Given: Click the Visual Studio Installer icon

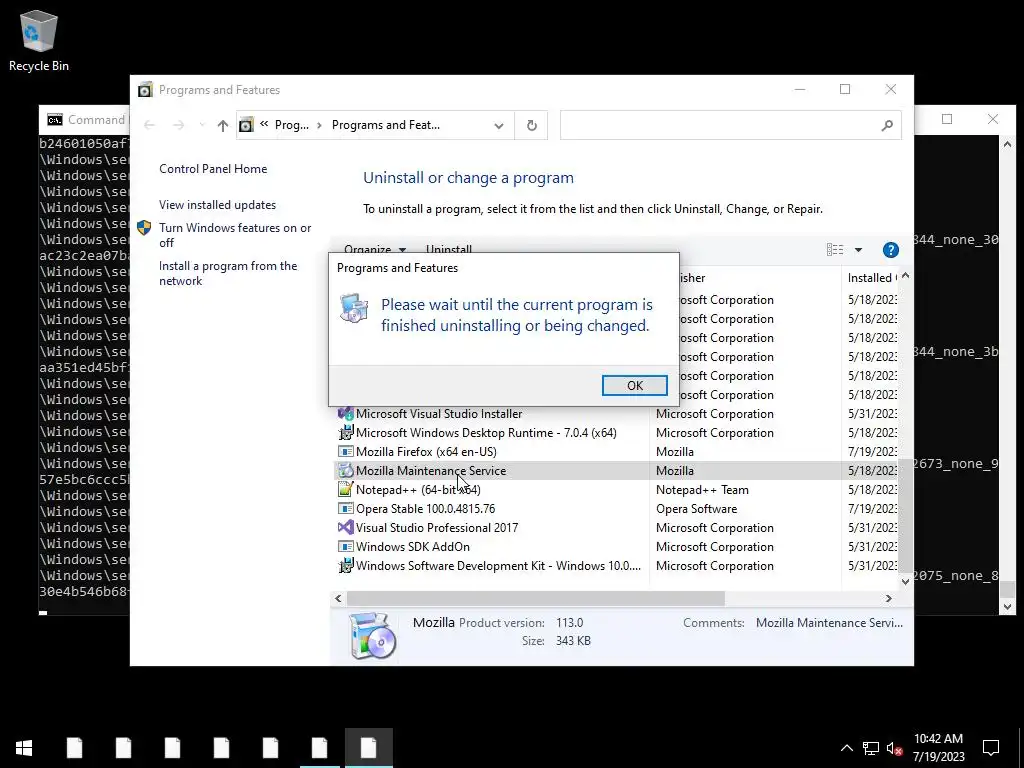Looking at the screenshot, I should click(x=345, y=414).
